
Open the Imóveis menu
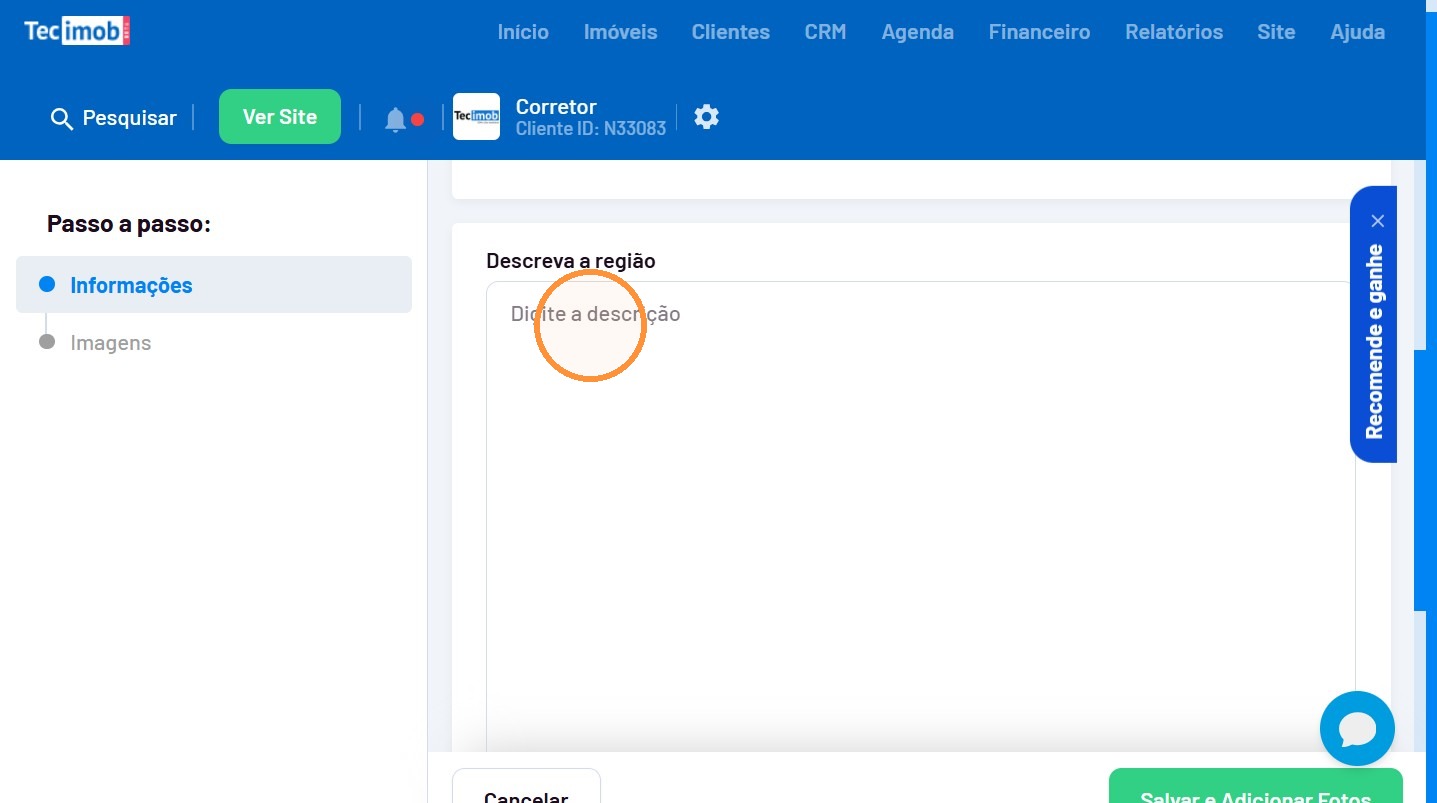tap(620, 32)
